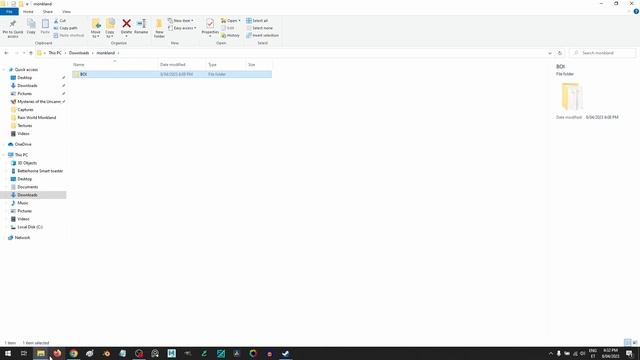The width and height of the screenshot is (640, 360).
Task: Open Pictures under Quick access
Action: tap(24, 93)
